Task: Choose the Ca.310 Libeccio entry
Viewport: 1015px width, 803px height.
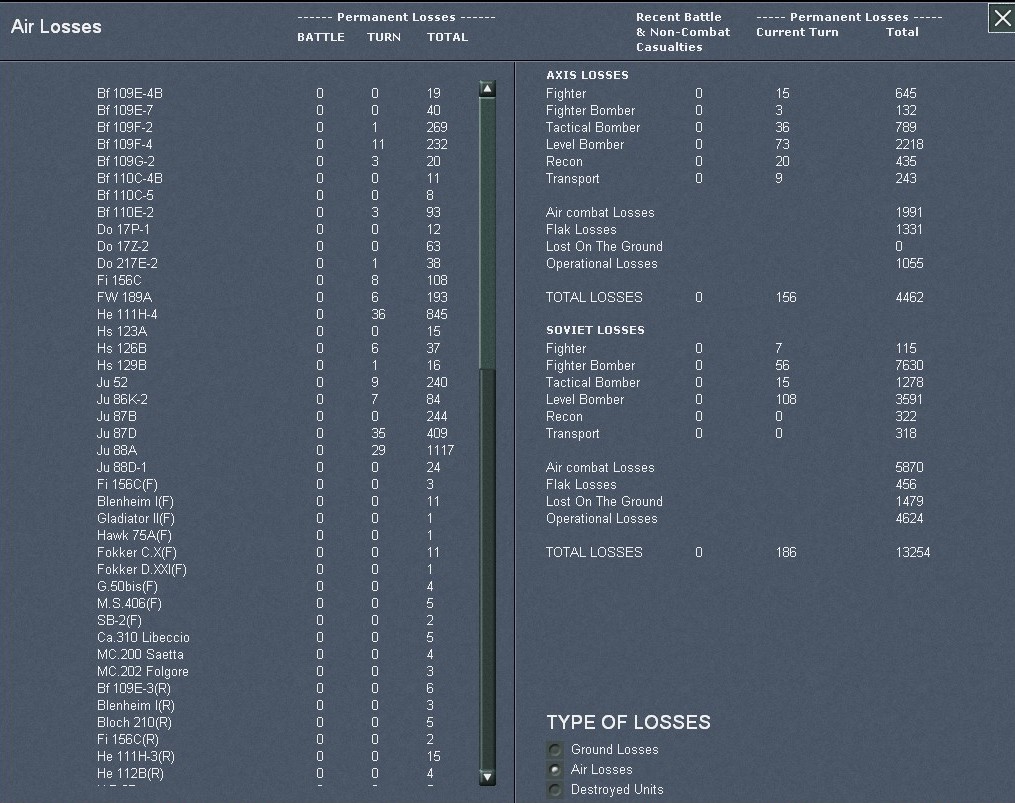Action: tap(143, 638)
